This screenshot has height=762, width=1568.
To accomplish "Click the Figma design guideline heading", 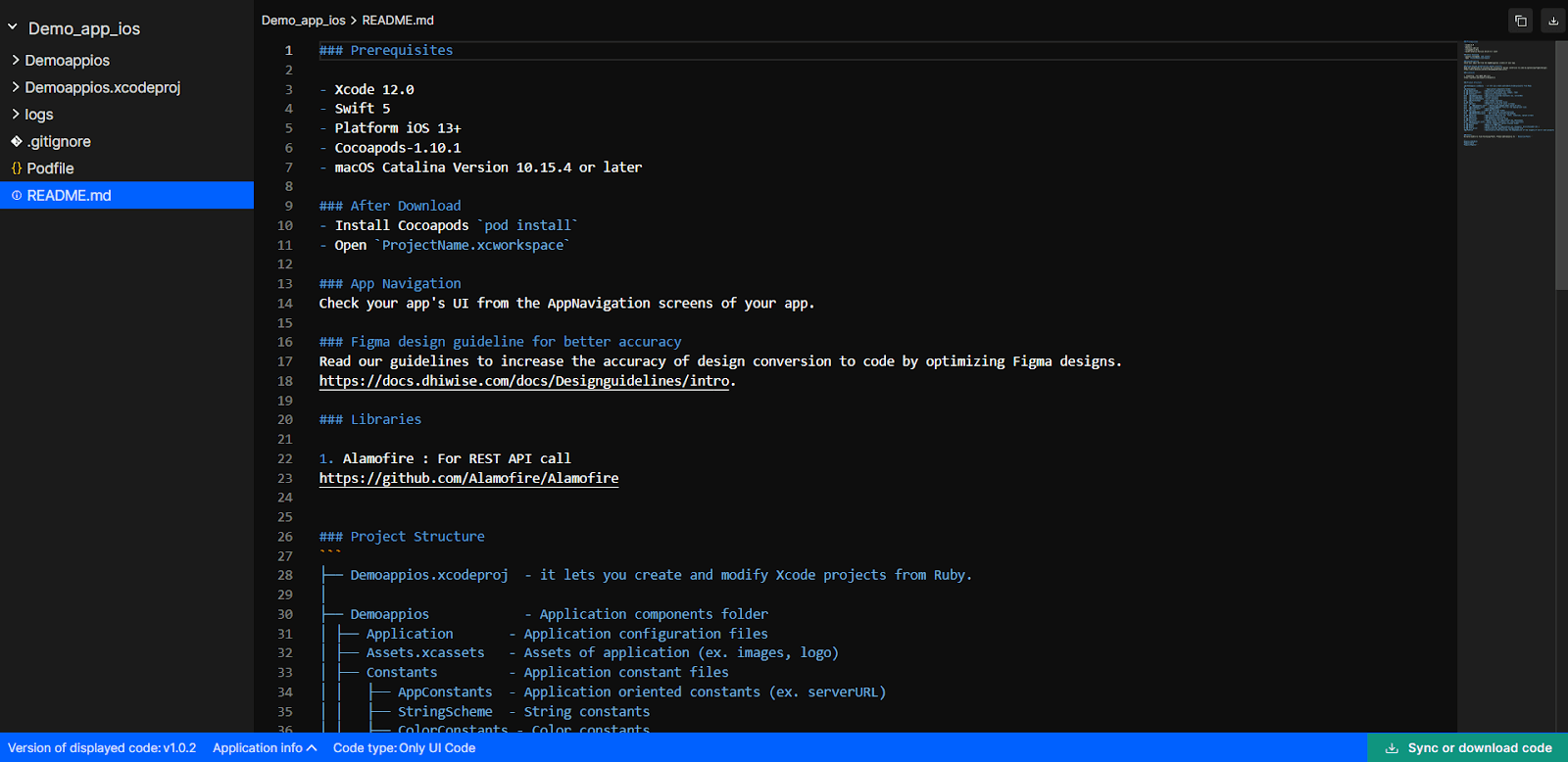I will pos(500,342).
